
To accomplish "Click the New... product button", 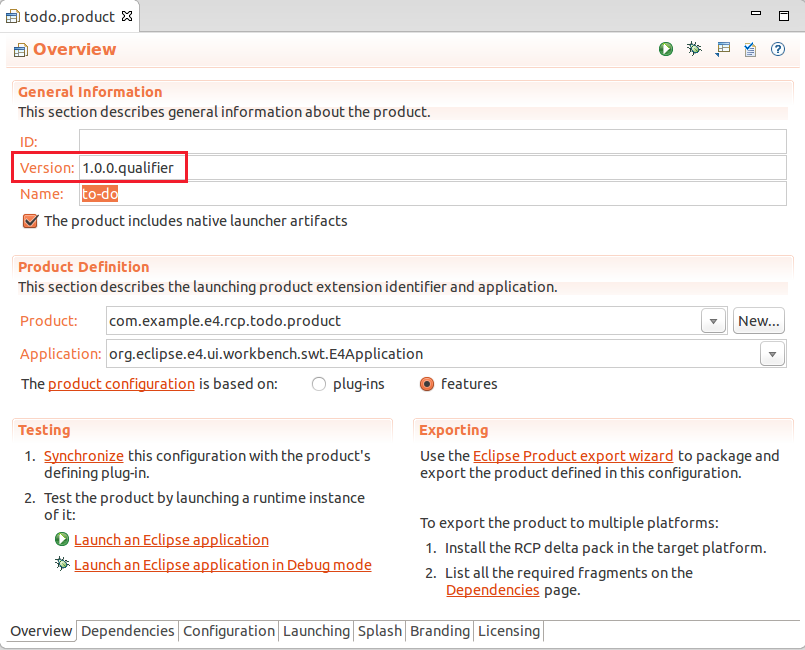I will [x=758, y=321].
